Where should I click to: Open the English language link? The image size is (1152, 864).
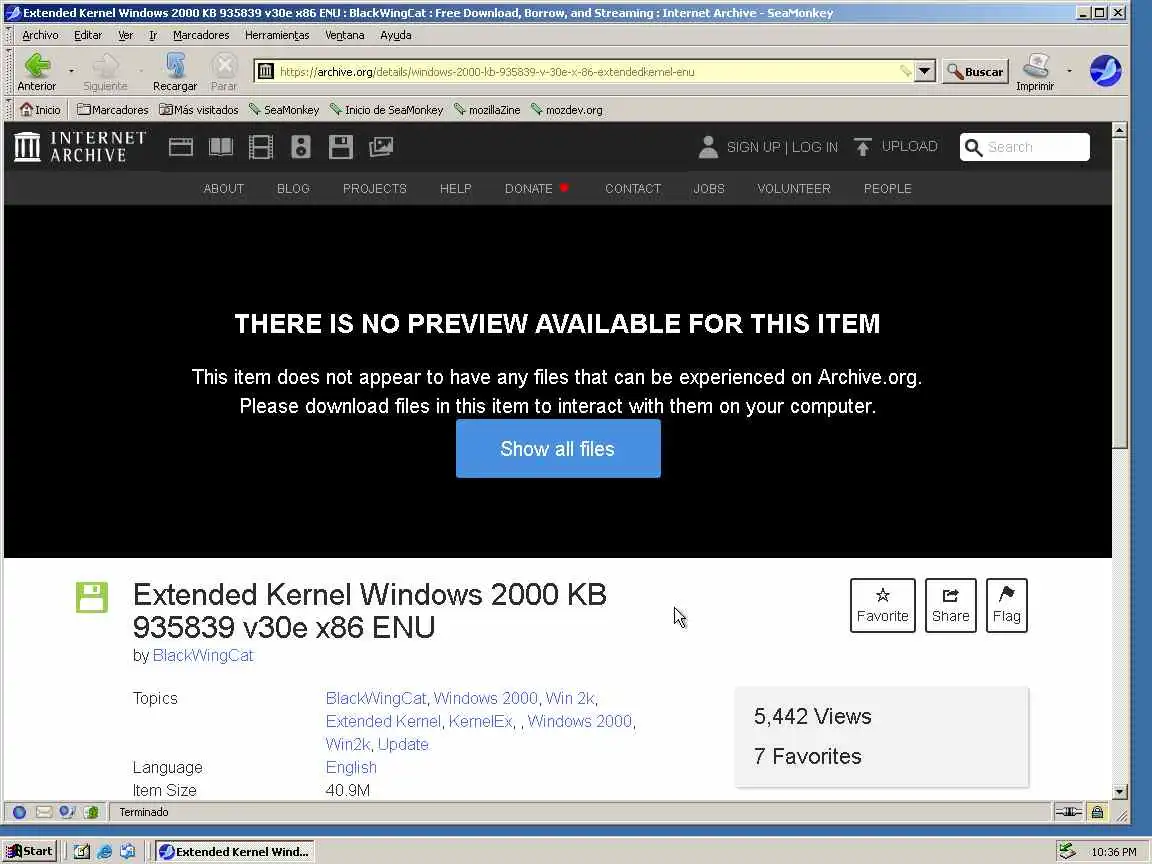(350, 767)
